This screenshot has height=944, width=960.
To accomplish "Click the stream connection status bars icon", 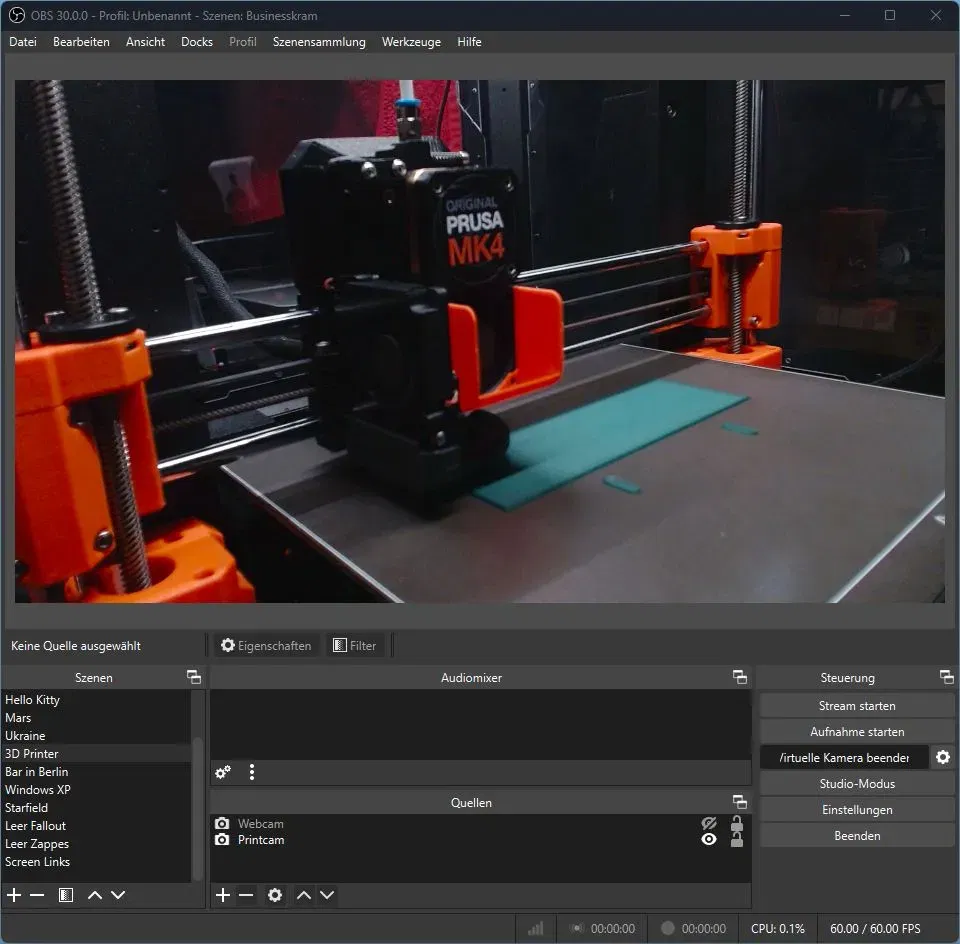I will pyautogui.click(x=536, y=929).
